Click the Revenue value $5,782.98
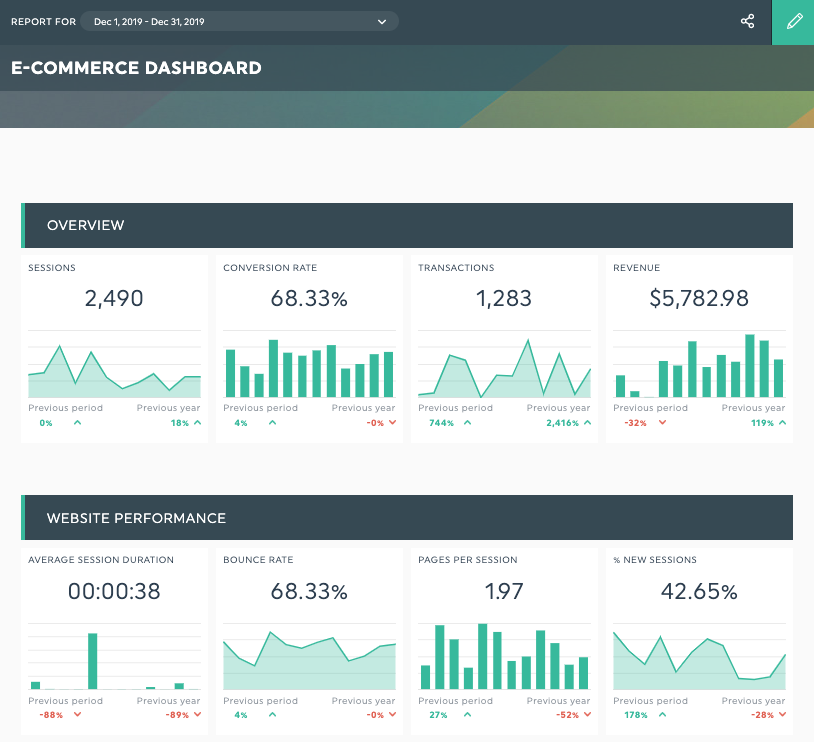The width and height of the screenshot is (814, 742). click(x=699, y=299)
